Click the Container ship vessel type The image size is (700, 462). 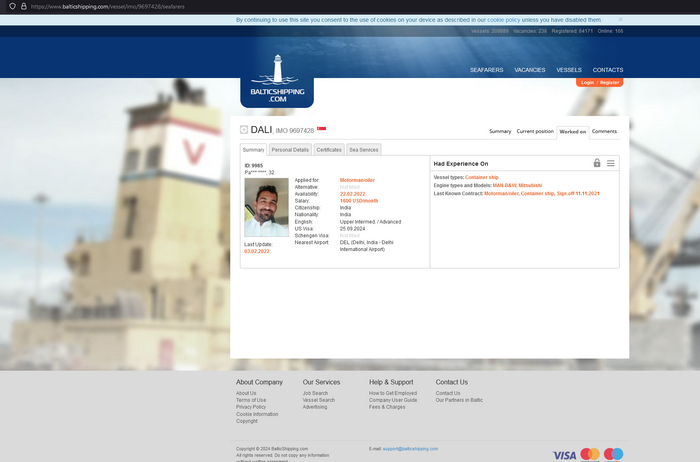coord(482,177)
